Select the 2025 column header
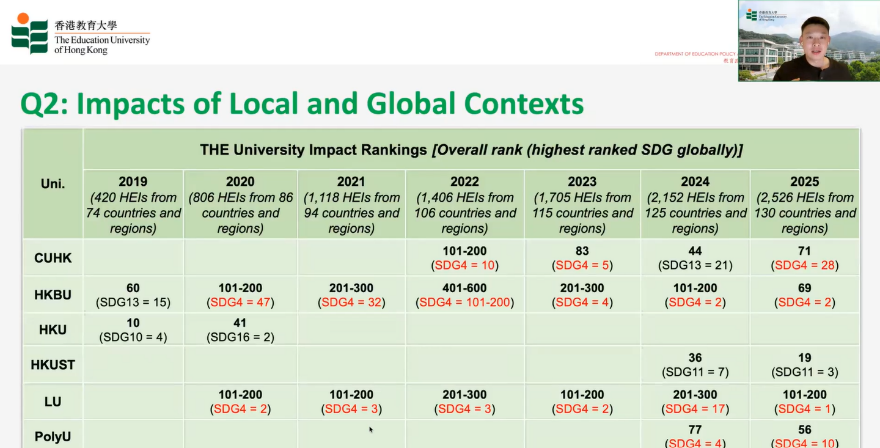The image size is (880, 448). coord(804,204)
